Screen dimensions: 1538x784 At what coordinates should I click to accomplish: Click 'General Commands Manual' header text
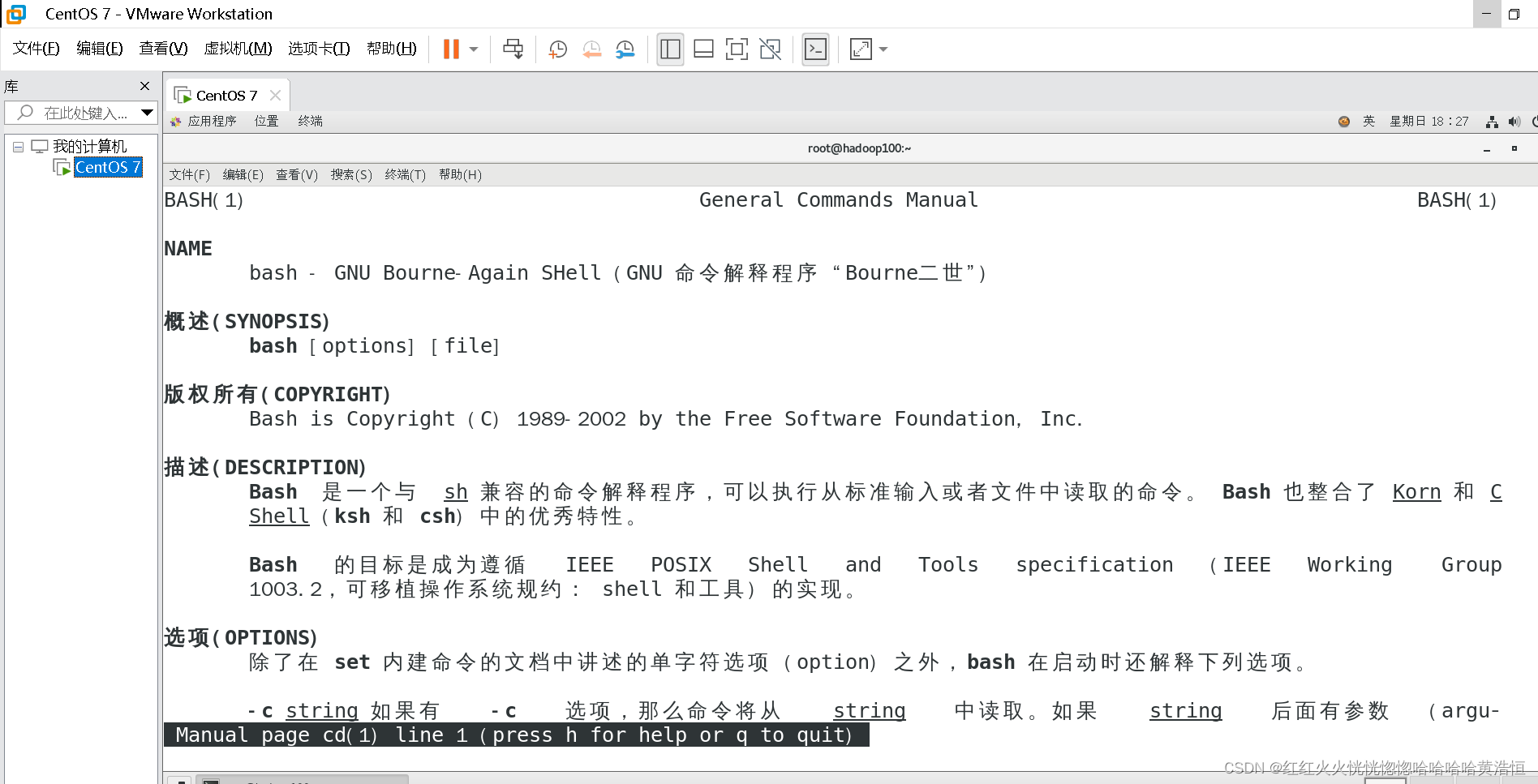point(839,200)
